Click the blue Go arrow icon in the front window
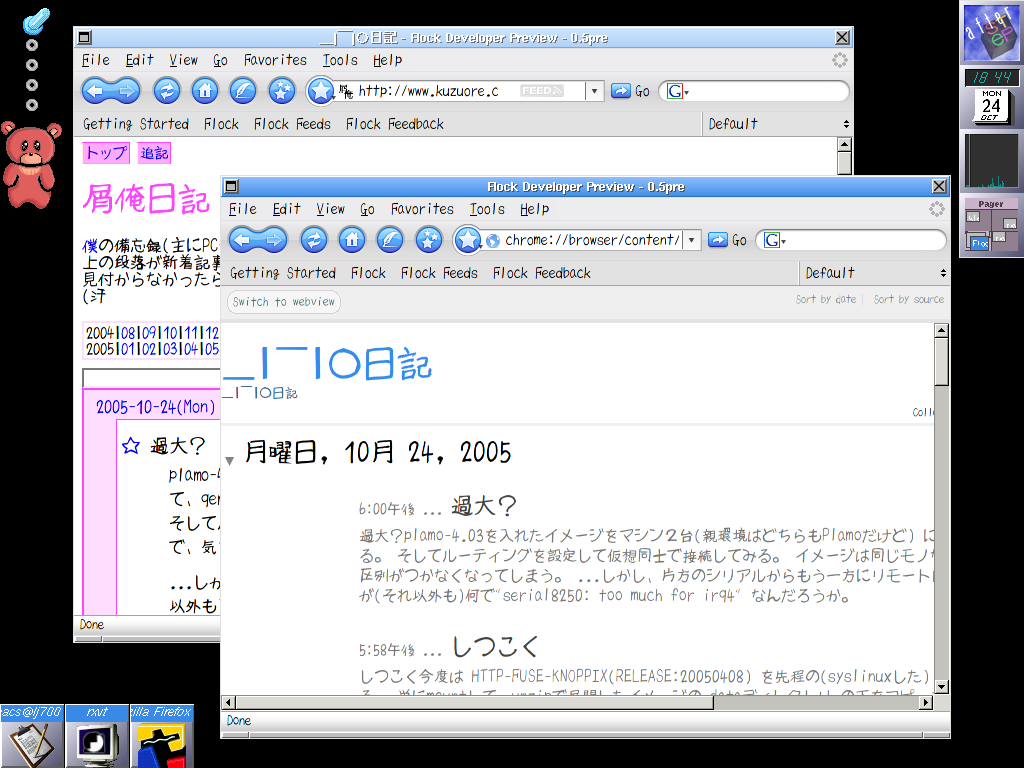The image size is (1024, 768). tap(718, 240)
